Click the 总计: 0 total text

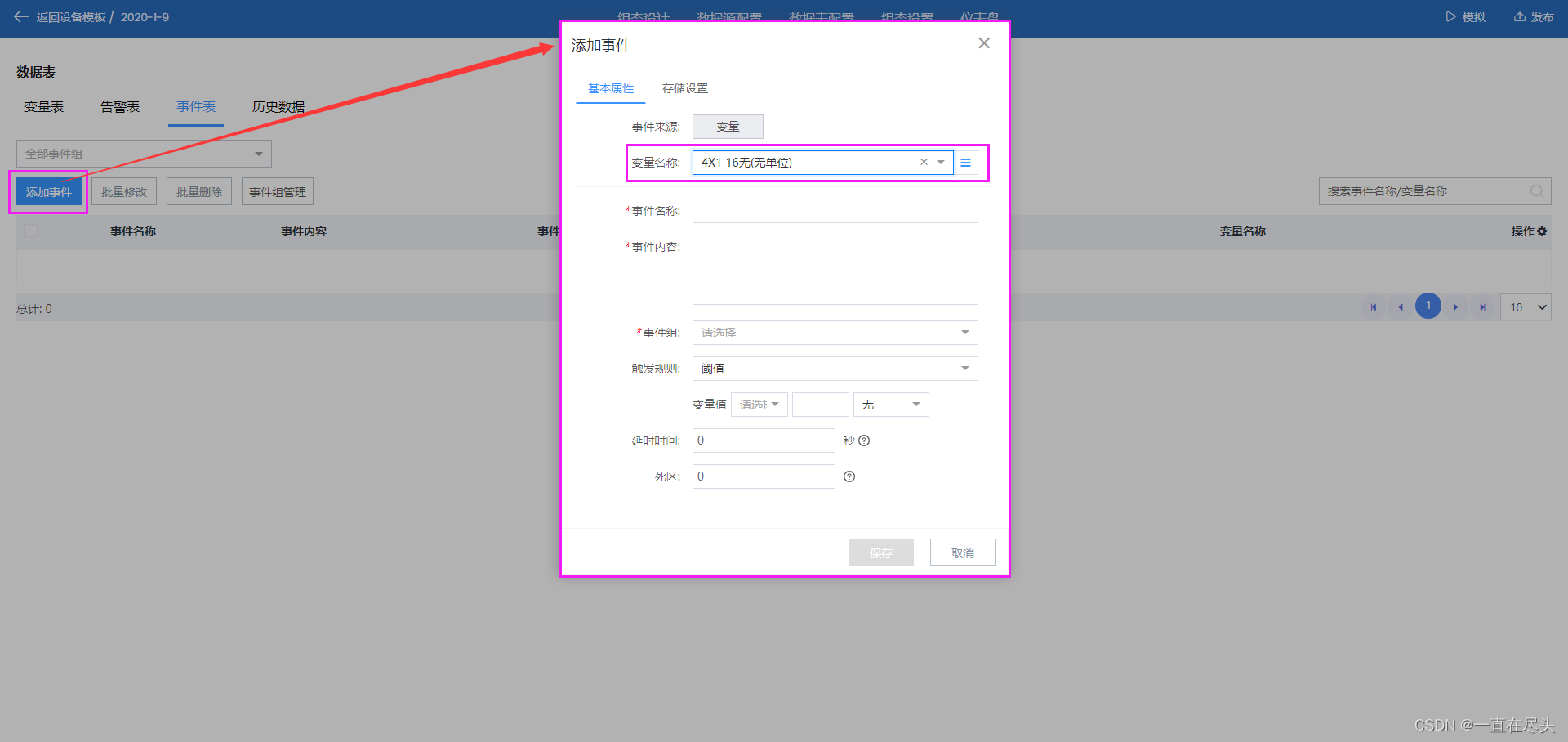click(x=34, y=309)
